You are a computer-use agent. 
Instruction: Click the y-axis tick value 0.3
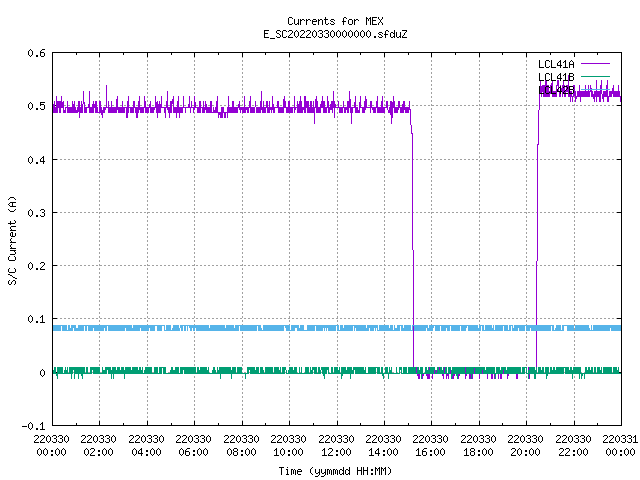[x=36, y=213]
